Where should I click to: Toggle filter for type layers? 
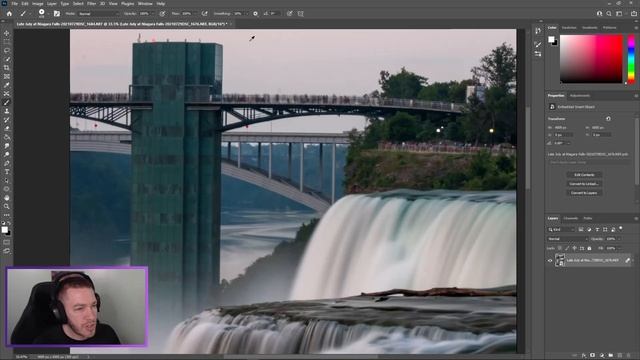point(597,230)
